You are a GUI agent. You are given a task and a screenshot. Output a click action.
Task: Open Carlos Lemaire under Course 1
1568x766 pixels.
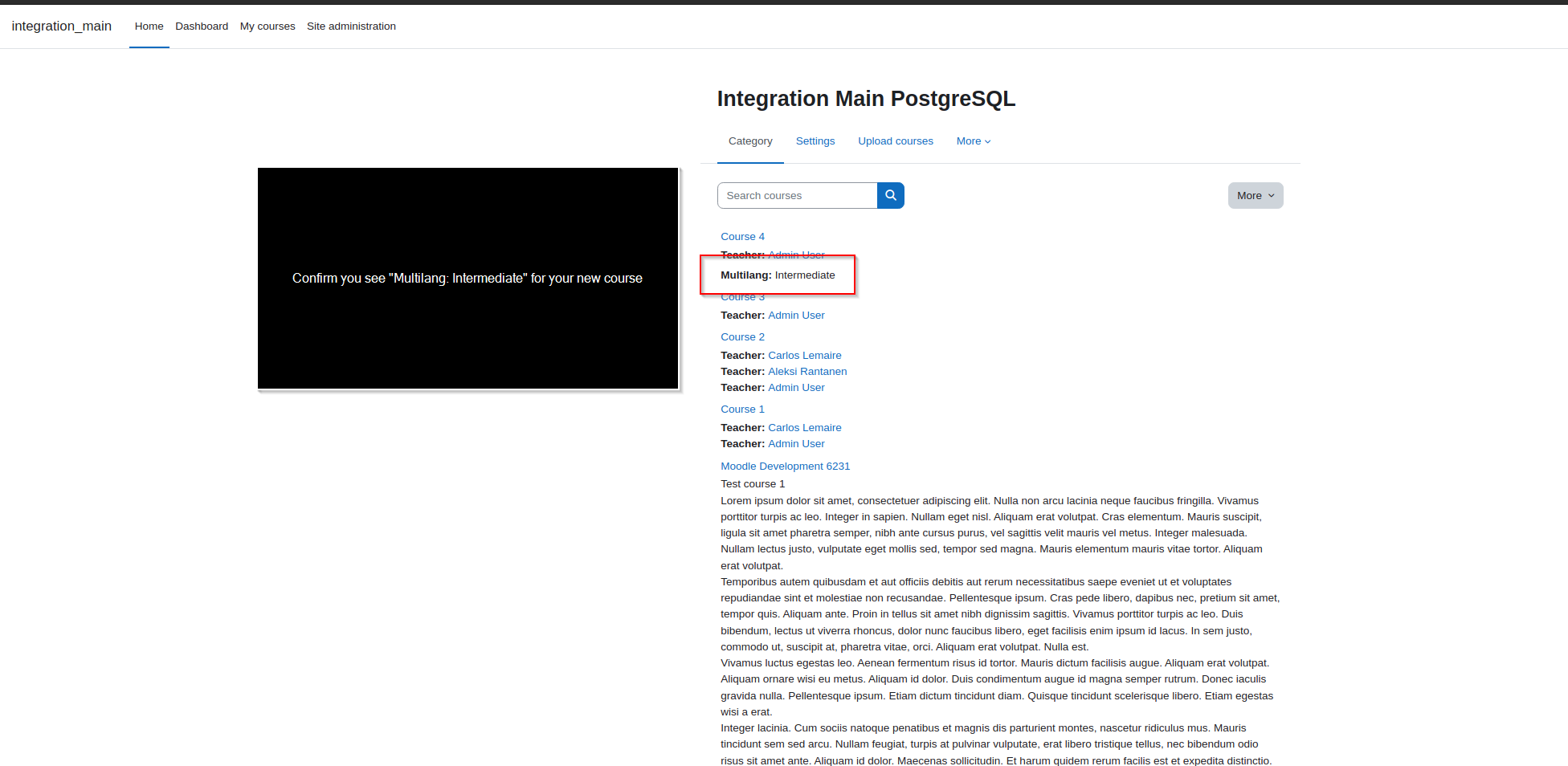point(805,428)
